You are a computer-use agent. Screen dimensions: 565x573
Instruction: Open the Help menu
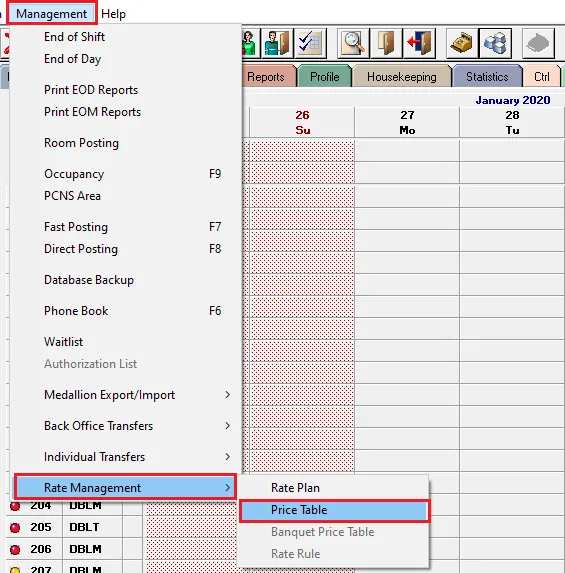point(113,14)
